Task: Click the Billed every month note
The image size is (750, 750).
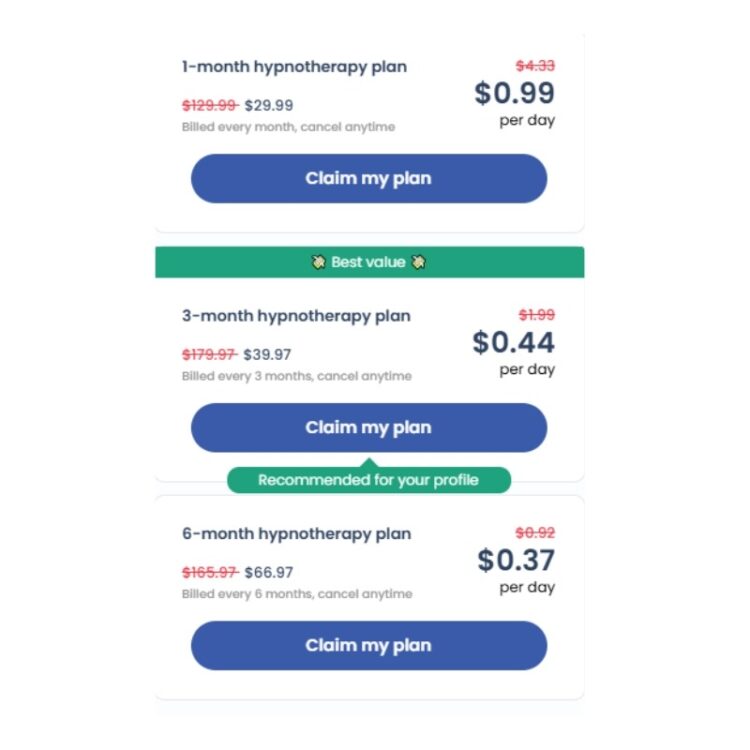Action: pyautogui.click(x=288, y=127)
